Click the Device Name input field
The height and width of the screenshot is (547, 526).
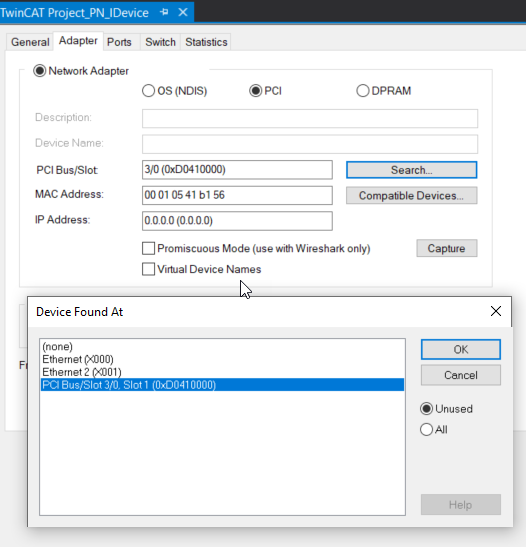pos(310,144)
